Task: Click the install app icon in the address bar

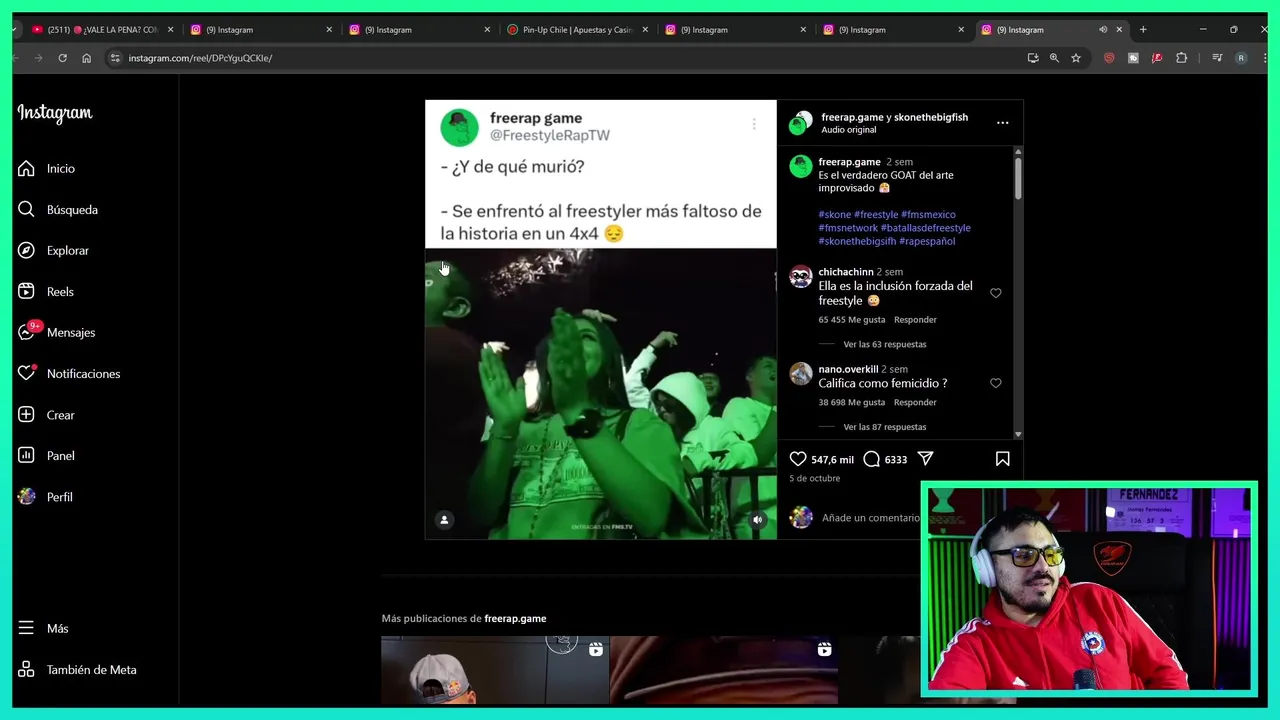Action: (x=1033, y=58)
